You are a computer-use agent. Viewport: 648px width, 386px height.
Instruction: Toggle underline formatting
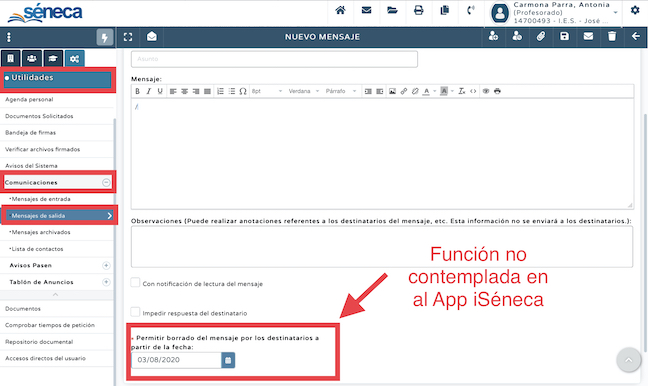(x=160, y=91)
